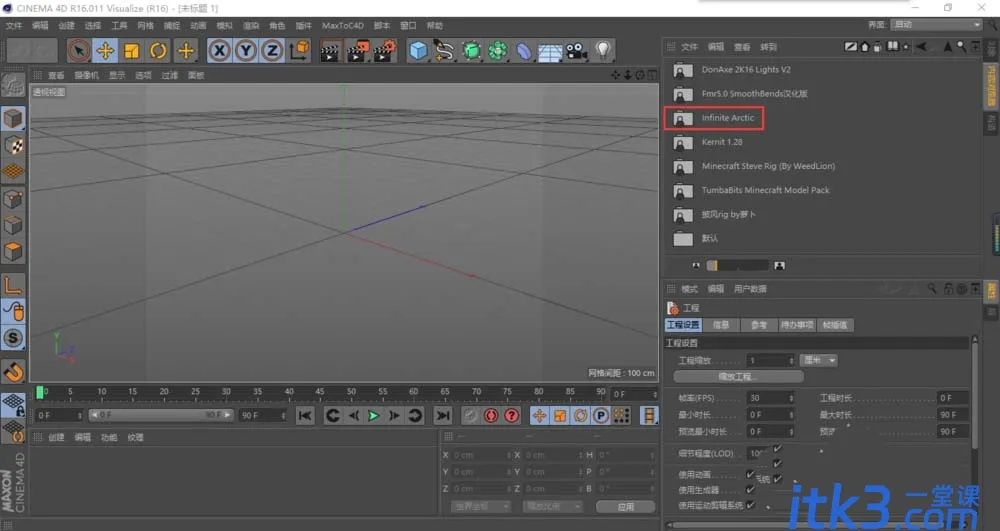Click the timeline preview range slider
This screenshot has height=531, width=1000.
tap(161, 415)
